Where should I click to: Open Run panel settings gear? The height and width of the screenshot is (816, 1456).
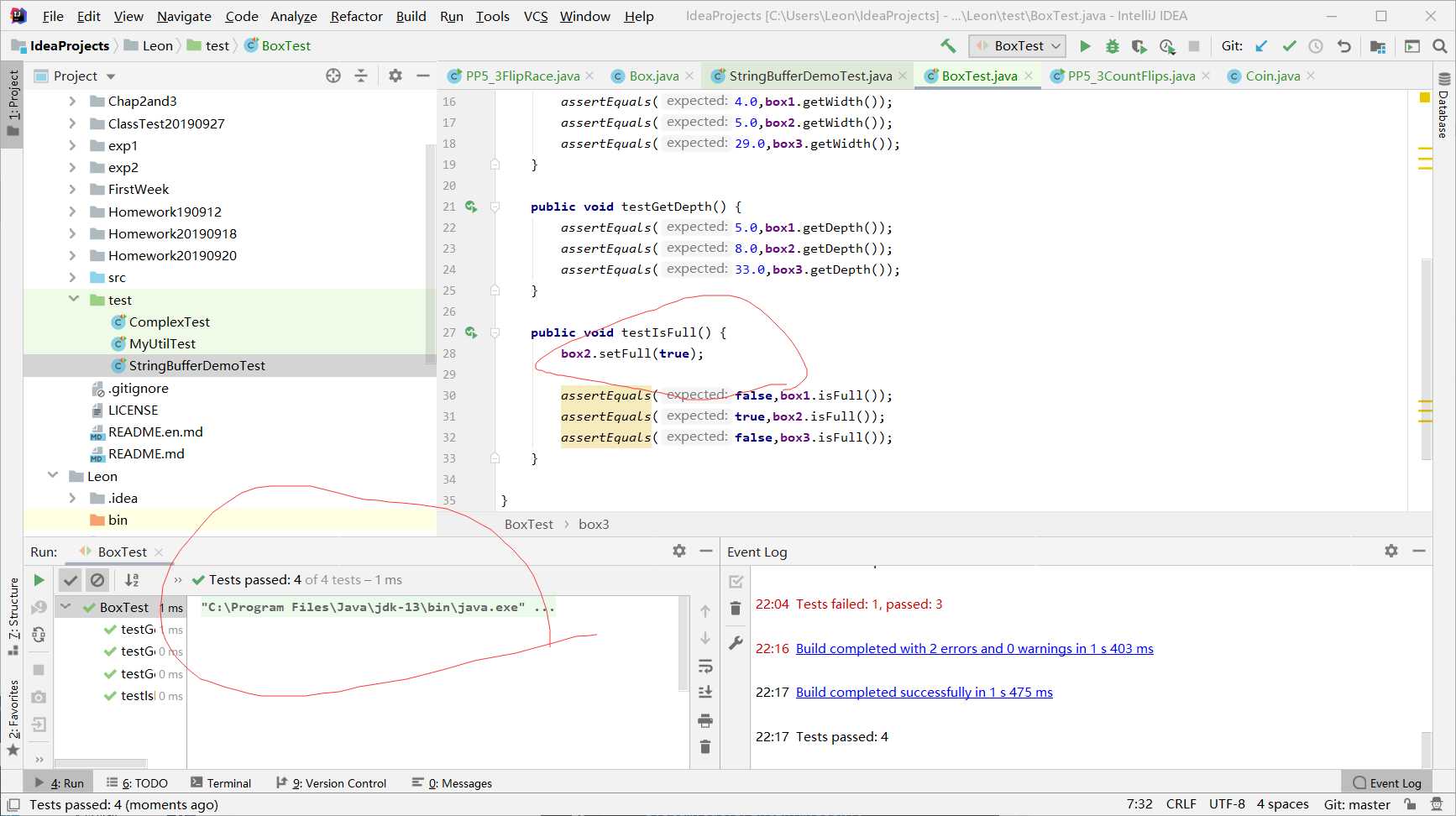[x=679, y=551]
